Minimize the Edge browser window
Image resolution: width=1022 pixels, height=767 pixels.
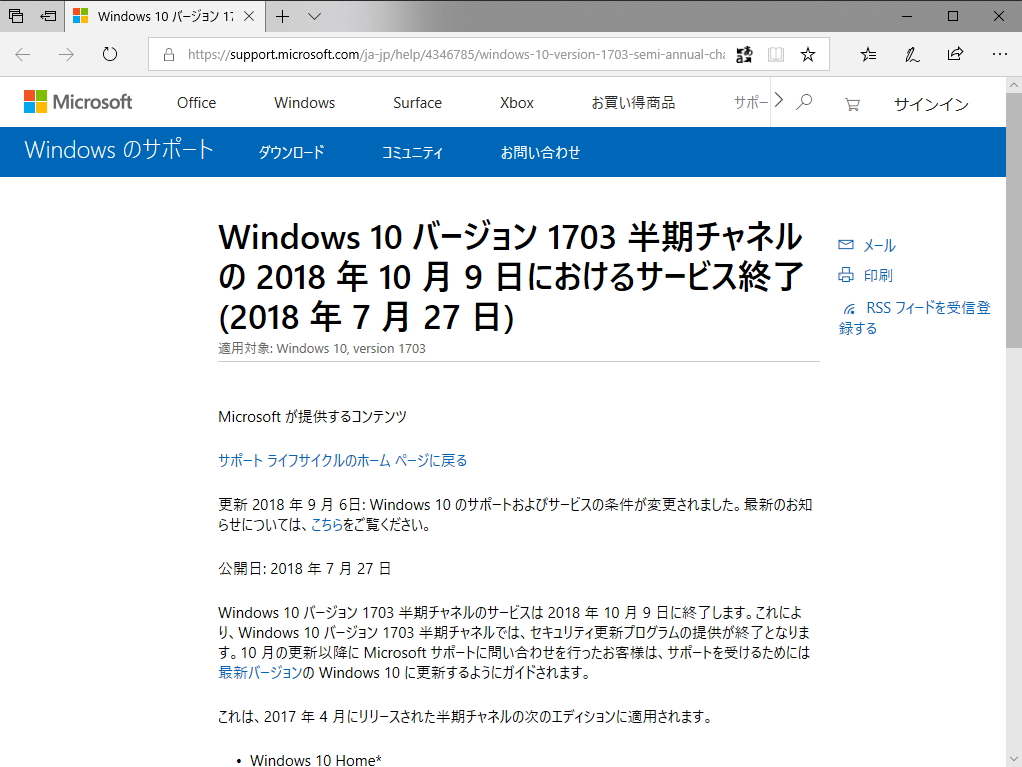coord(907,16)
